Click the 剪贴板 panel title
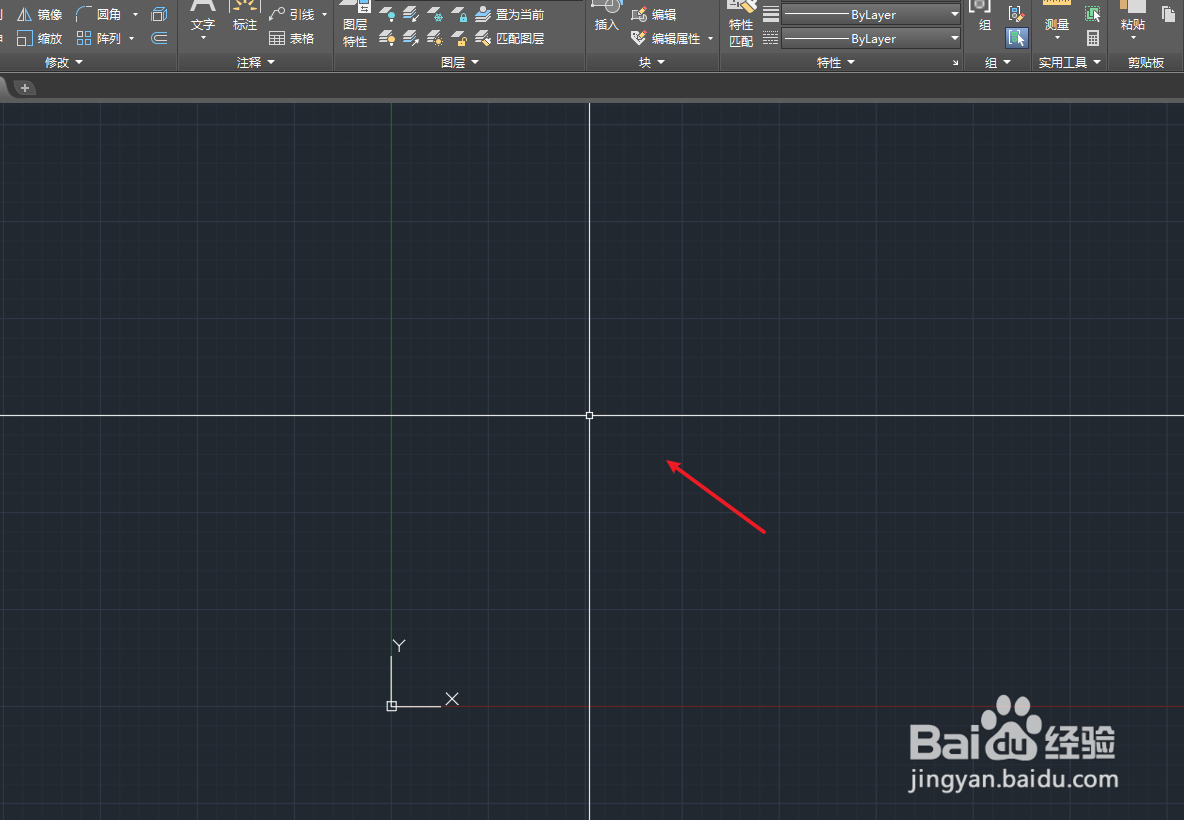Screen dimensions: 1184x820 1145,63
